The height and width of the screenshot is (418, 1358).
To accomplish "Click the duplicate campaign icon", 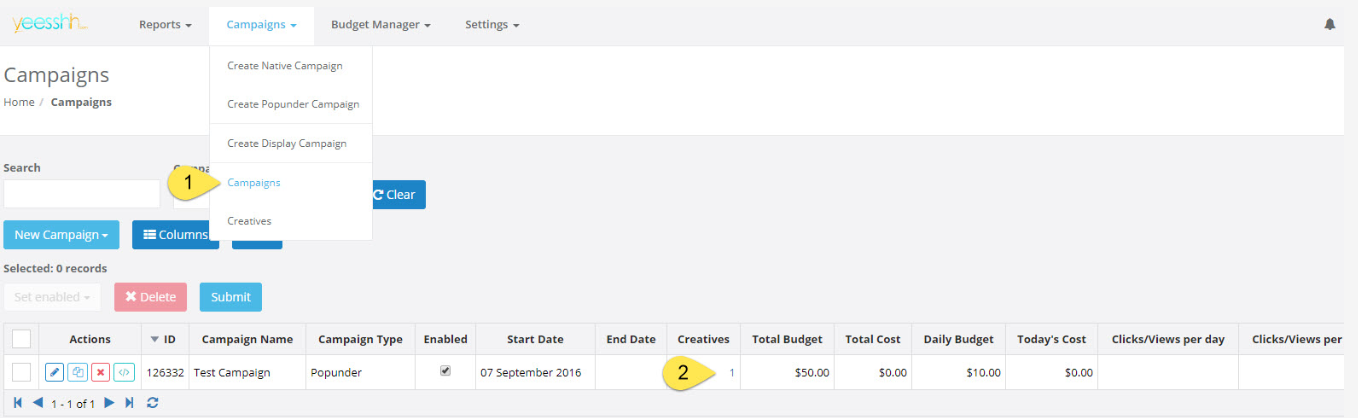I will 77,372.
